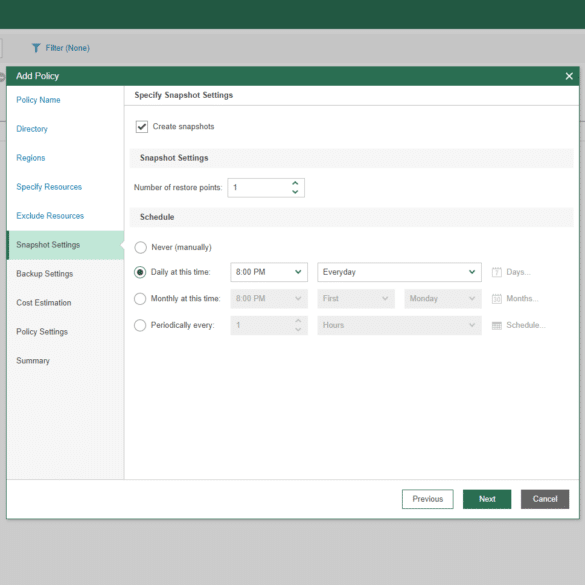Screen dimensions: 585x585
Task: Decrease the number of restore points
Action: point(295,192)
